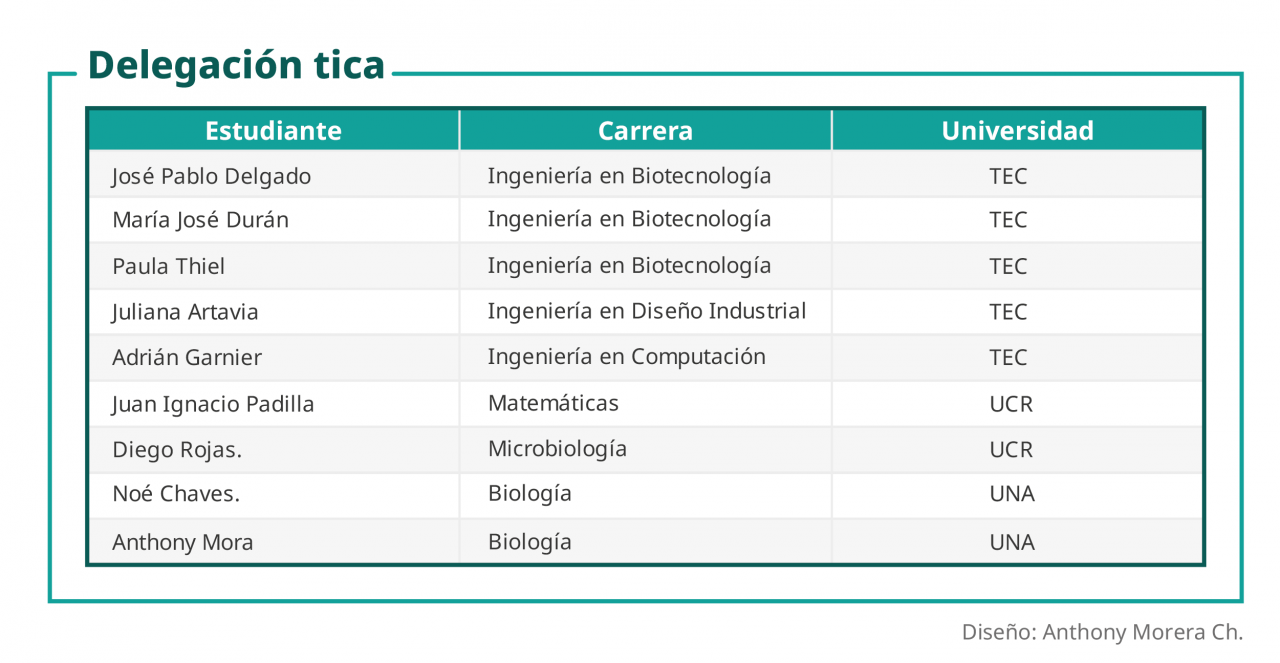Select the Microbiología career cell
1280x663 pixels.
557,449
